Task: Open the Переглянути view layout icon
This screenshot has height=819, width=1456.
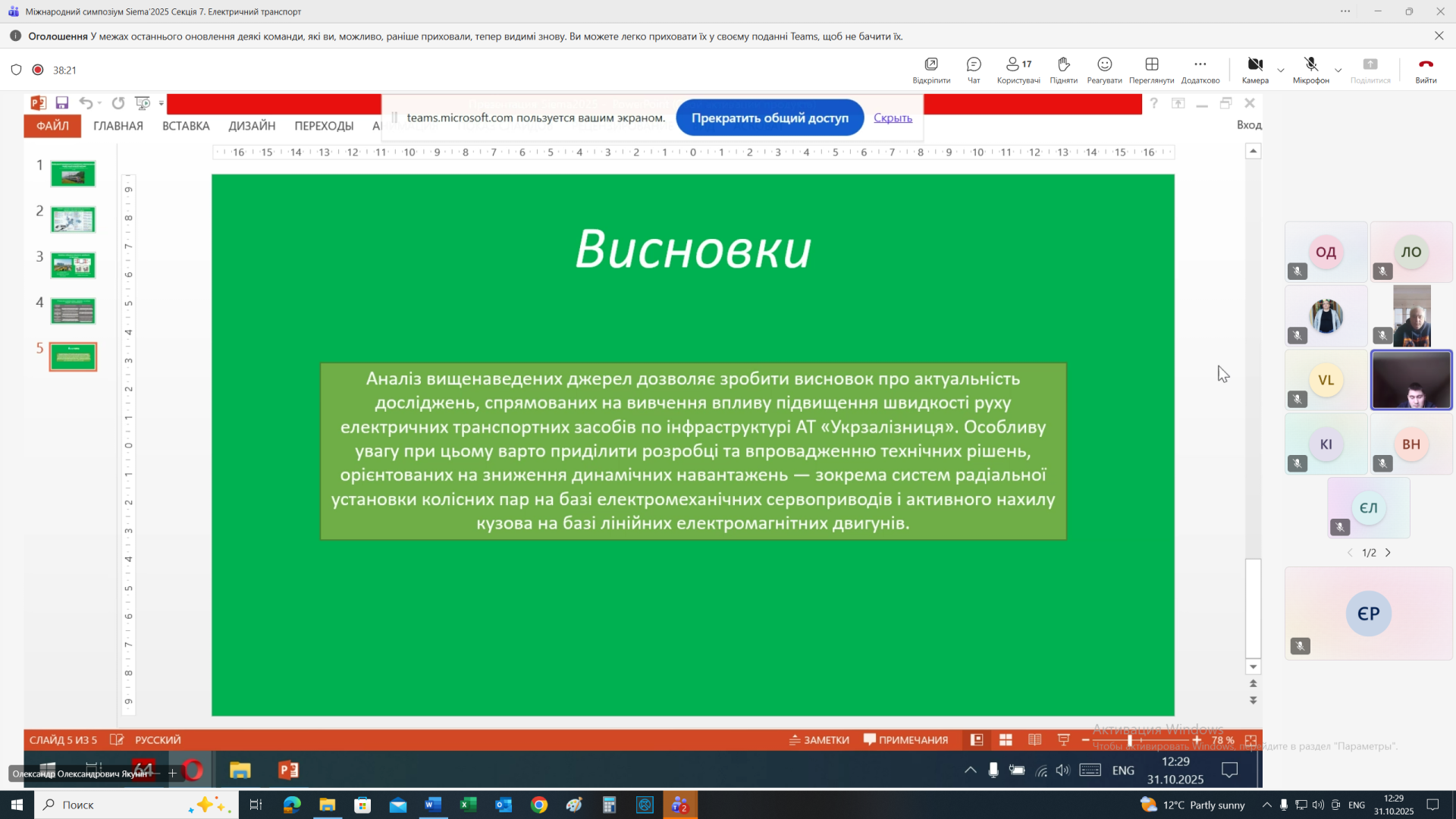Action: coord(1151,65)
